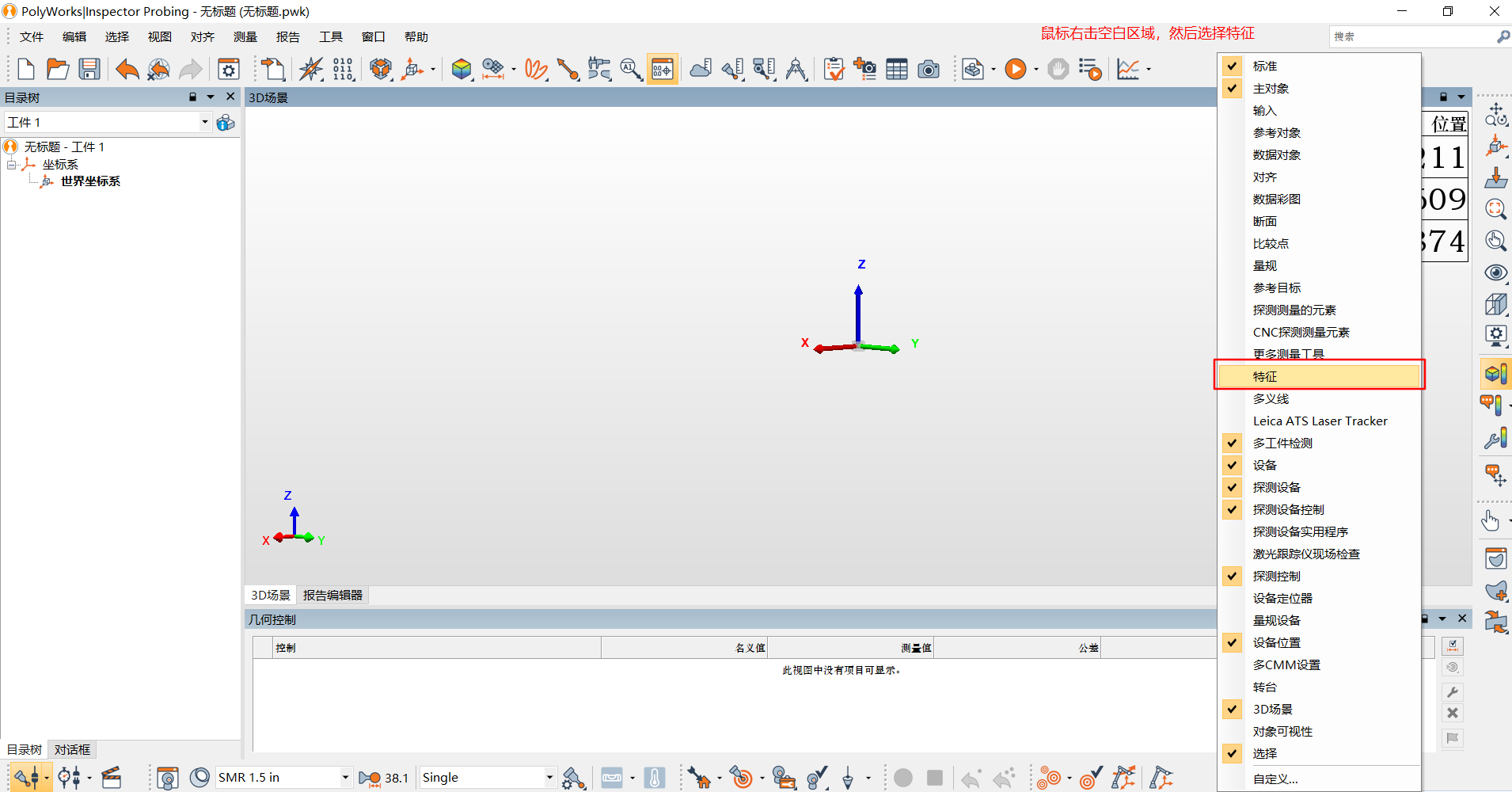Open the SMR 1.5 in dropdown
The height and width of the screenshot is (792, 1512).
click(x=344, y=777)
